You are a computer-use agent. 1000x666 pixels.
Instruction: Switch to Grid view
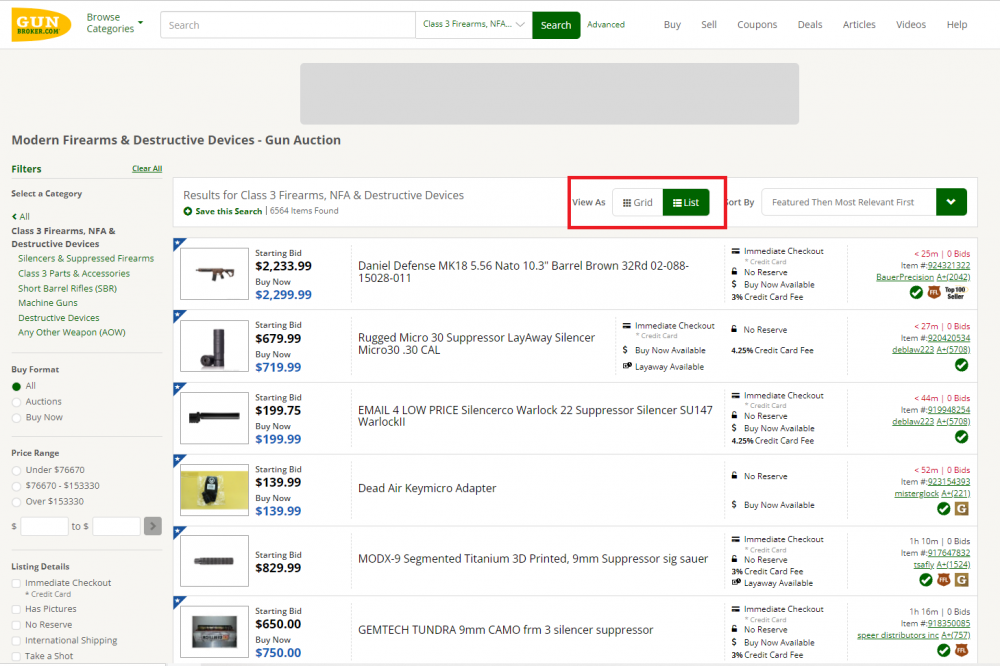[x=638, y=202]
